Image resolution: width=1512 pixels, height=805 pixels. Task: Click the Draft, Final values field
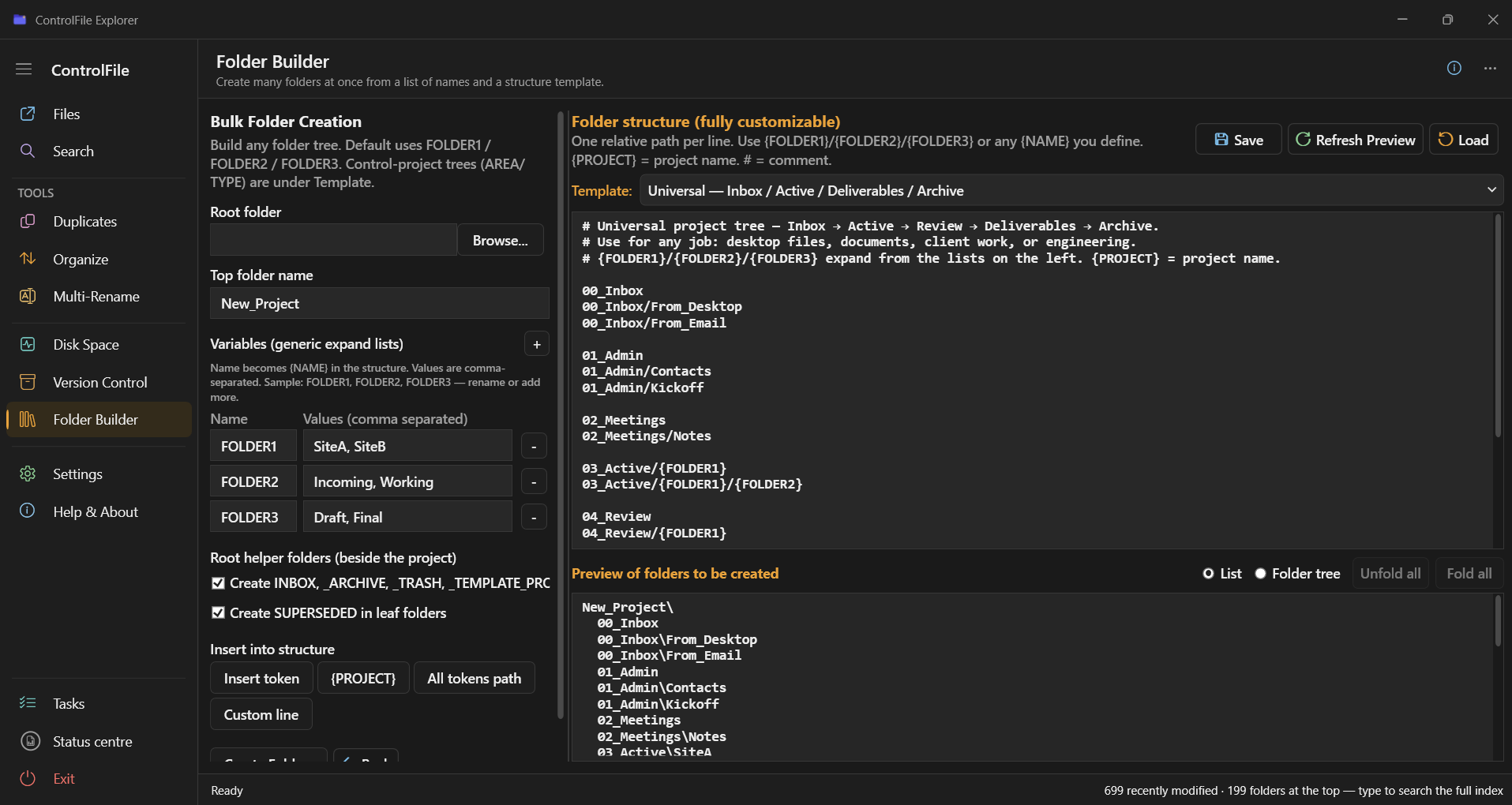[407, 517]
